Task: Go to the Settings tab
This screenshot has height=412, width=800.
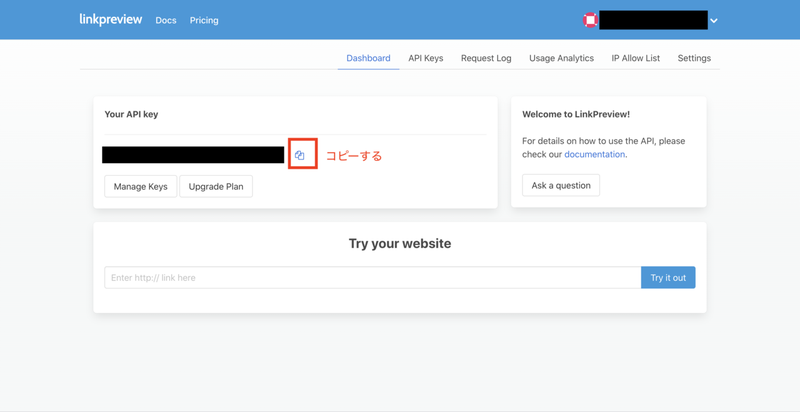Action: pos(694,58)
